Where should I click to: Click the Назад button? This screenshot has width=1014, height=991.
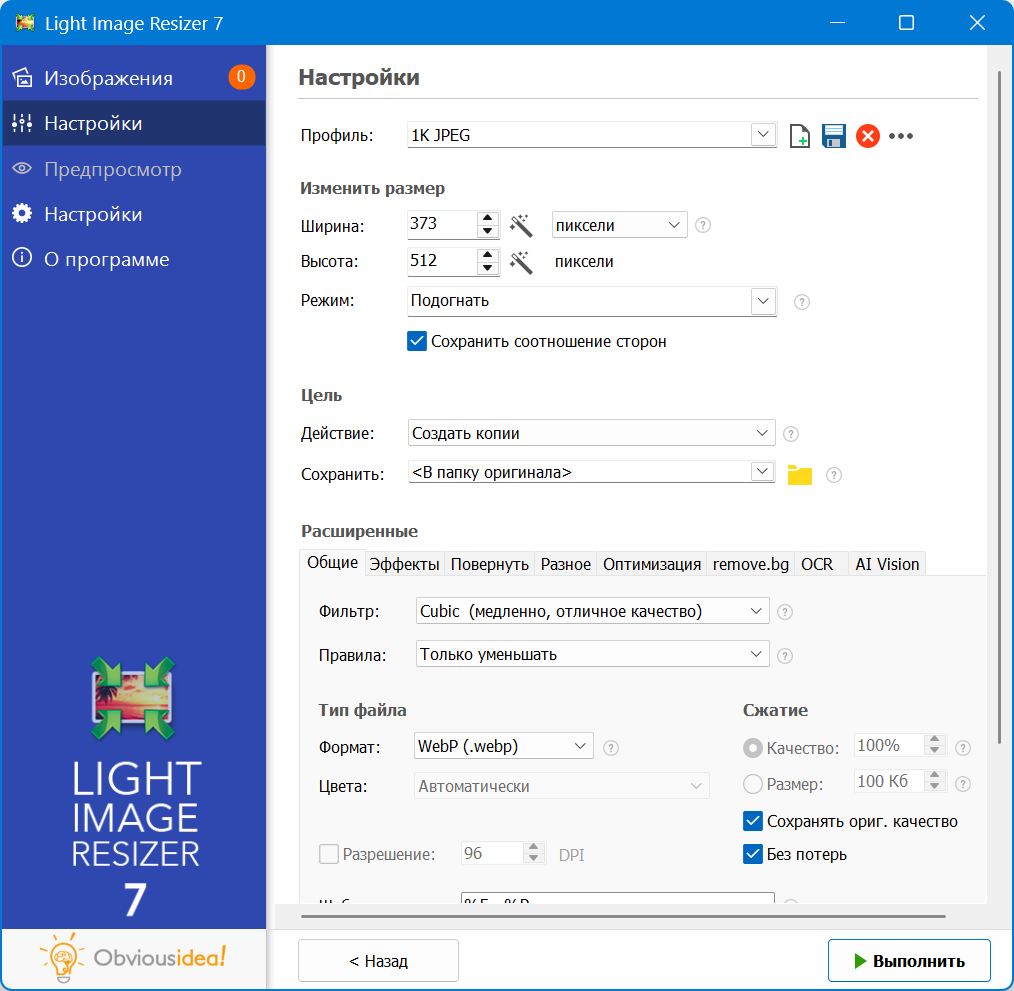click(x=378, y=960)
